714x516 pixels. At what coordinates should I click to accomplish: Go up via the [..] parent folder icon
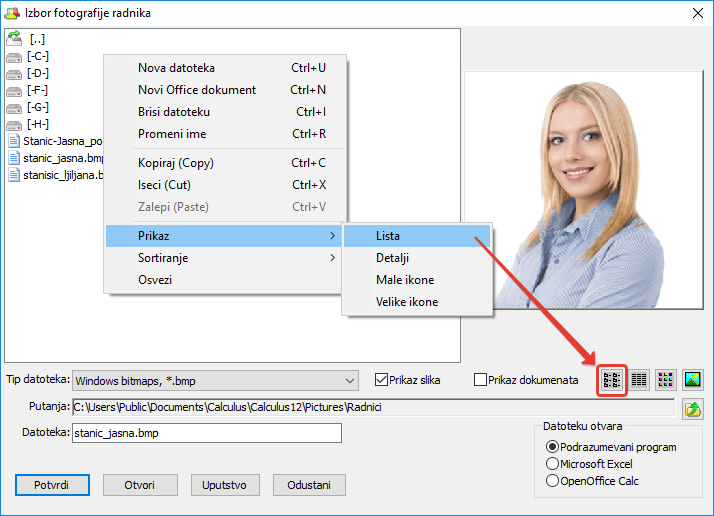point(14,38)
